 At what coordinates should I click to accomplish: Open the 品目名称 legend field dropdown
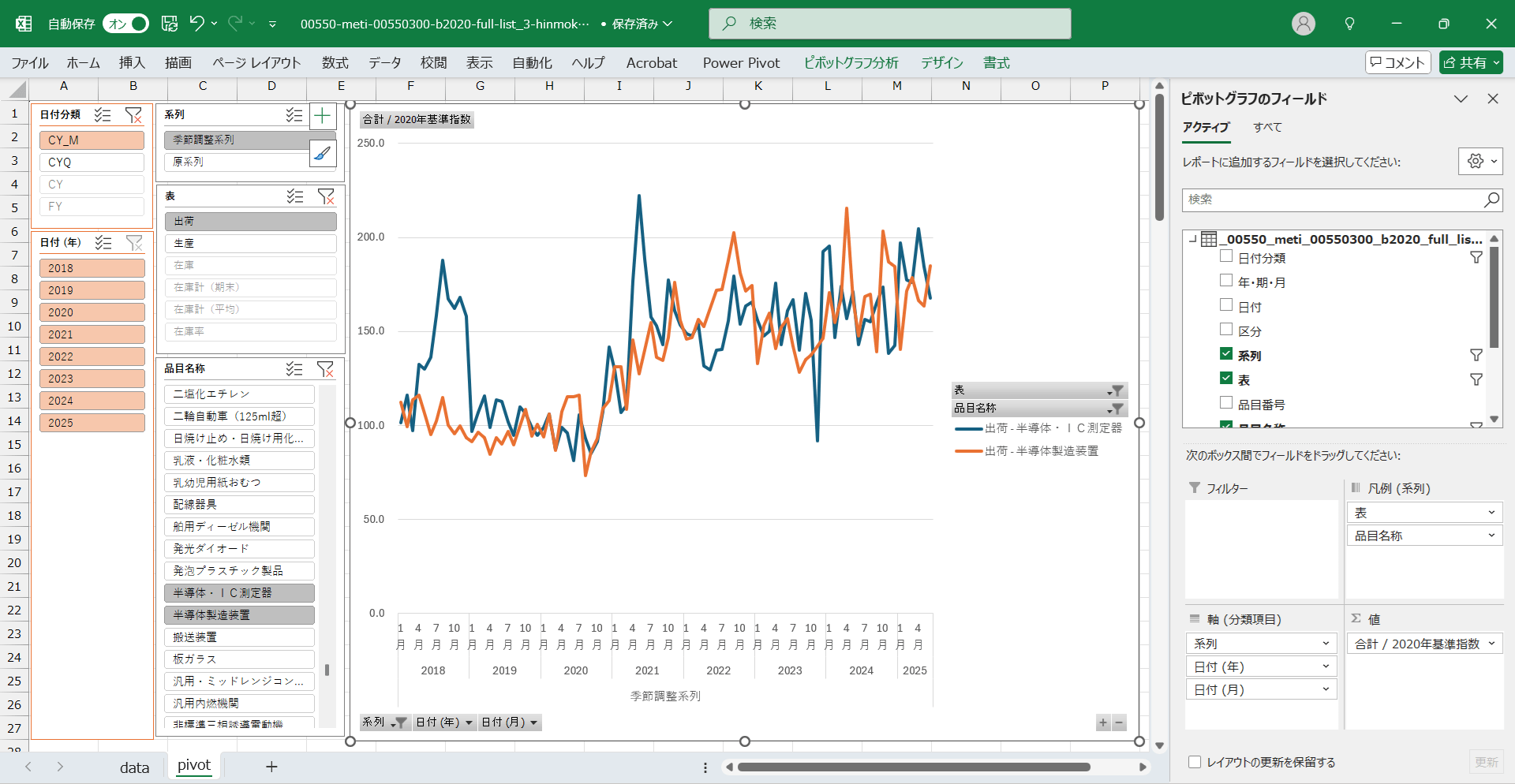1491,536
